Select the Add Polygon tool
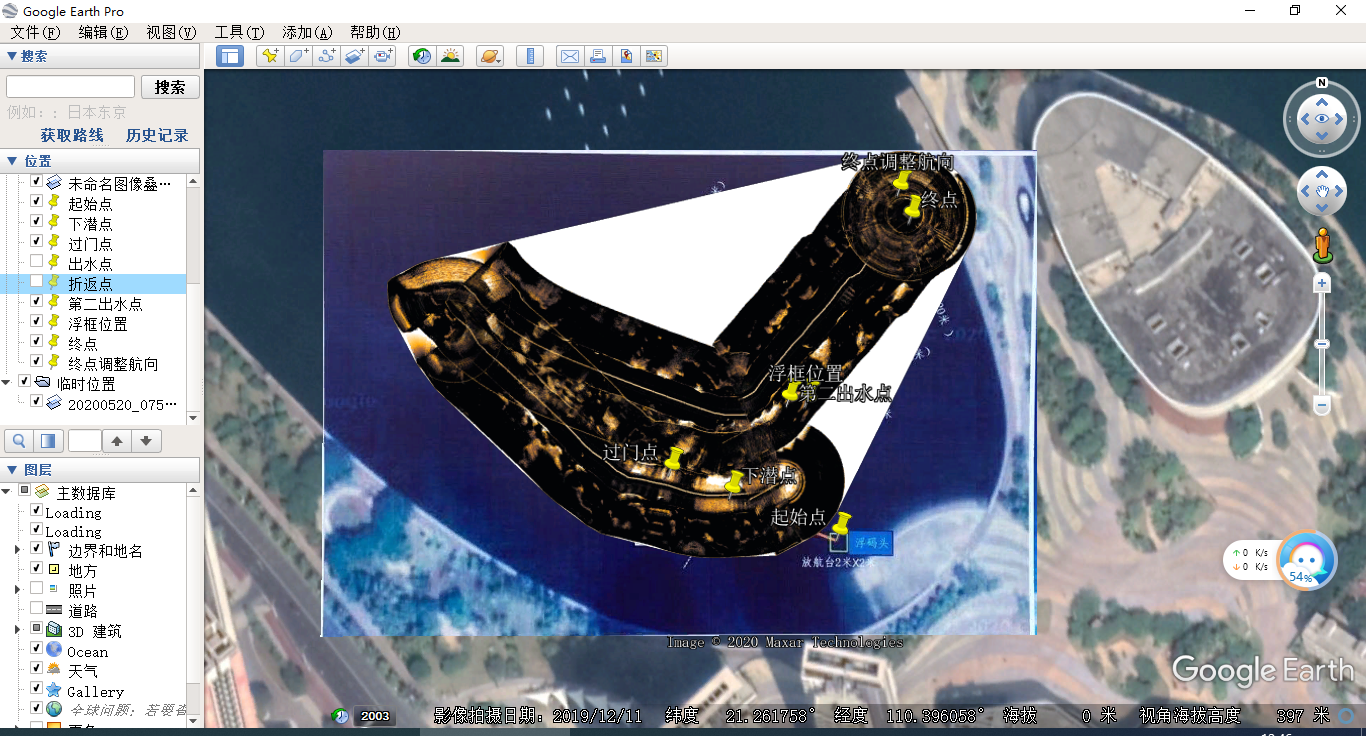 [x=298, y=56]
